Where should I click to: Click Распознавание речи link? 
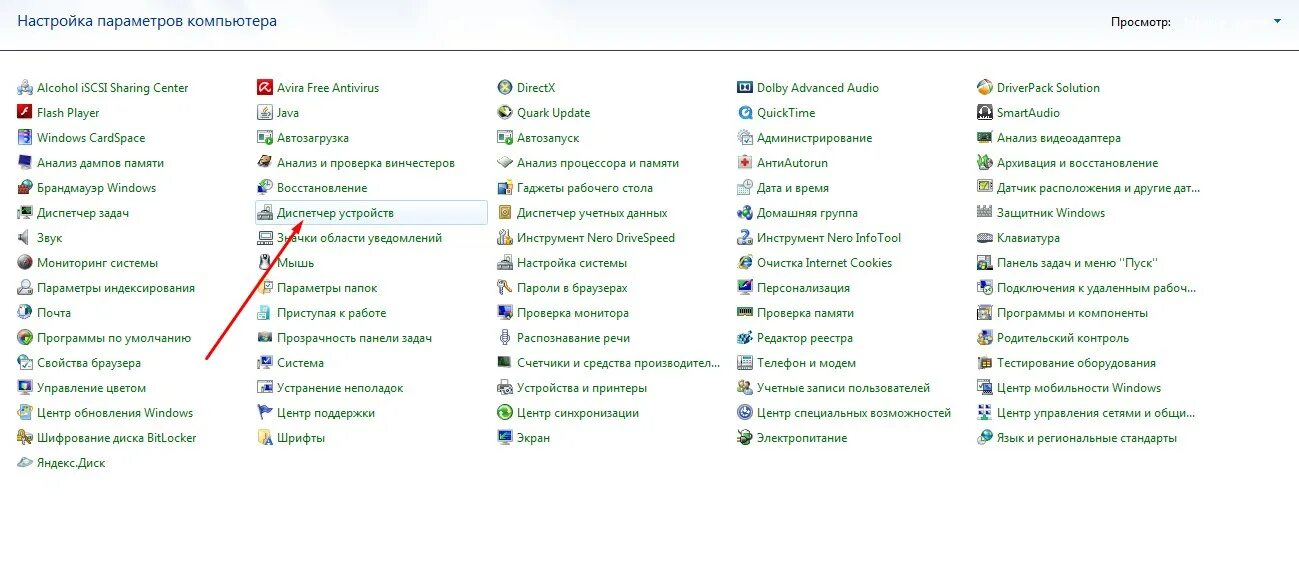(573, 338)
